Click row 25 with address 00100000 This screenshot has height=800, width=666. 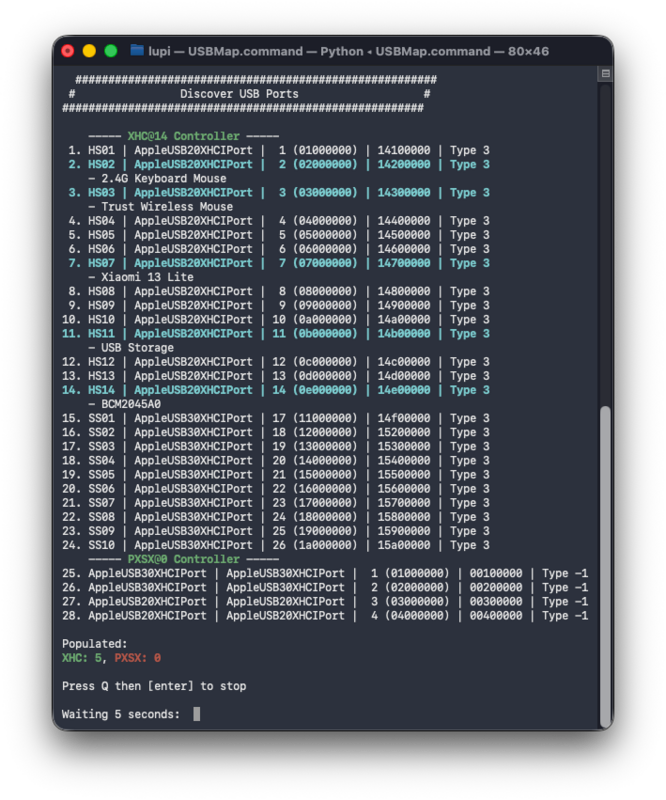(x=325, y=573)
